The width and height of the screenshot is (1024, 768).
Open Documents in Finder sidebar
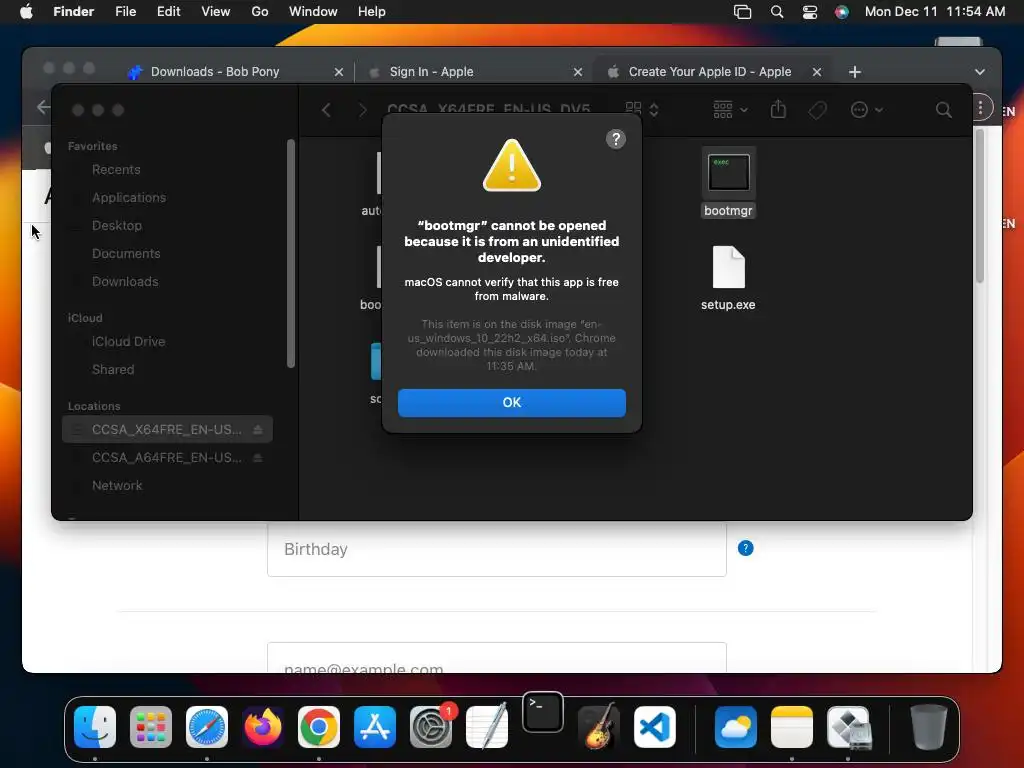(126, 254)
